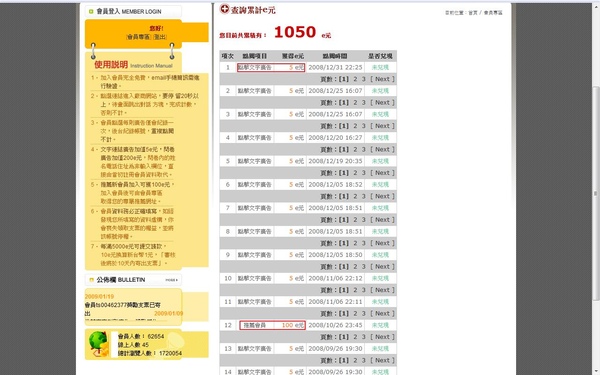Open the 會員專區 link in the login box
The image size is (600, 375).
click(139, 37)
